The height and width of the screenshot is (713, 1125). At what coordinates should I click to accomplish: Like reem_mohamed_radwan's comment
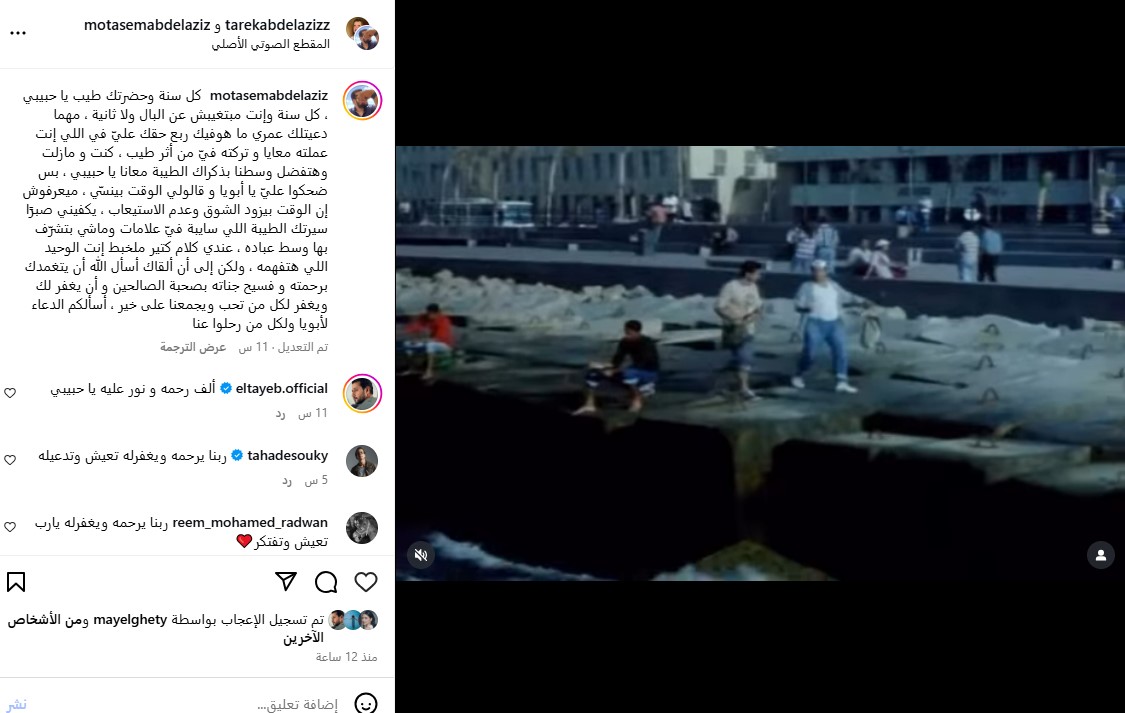pos(10,527)
